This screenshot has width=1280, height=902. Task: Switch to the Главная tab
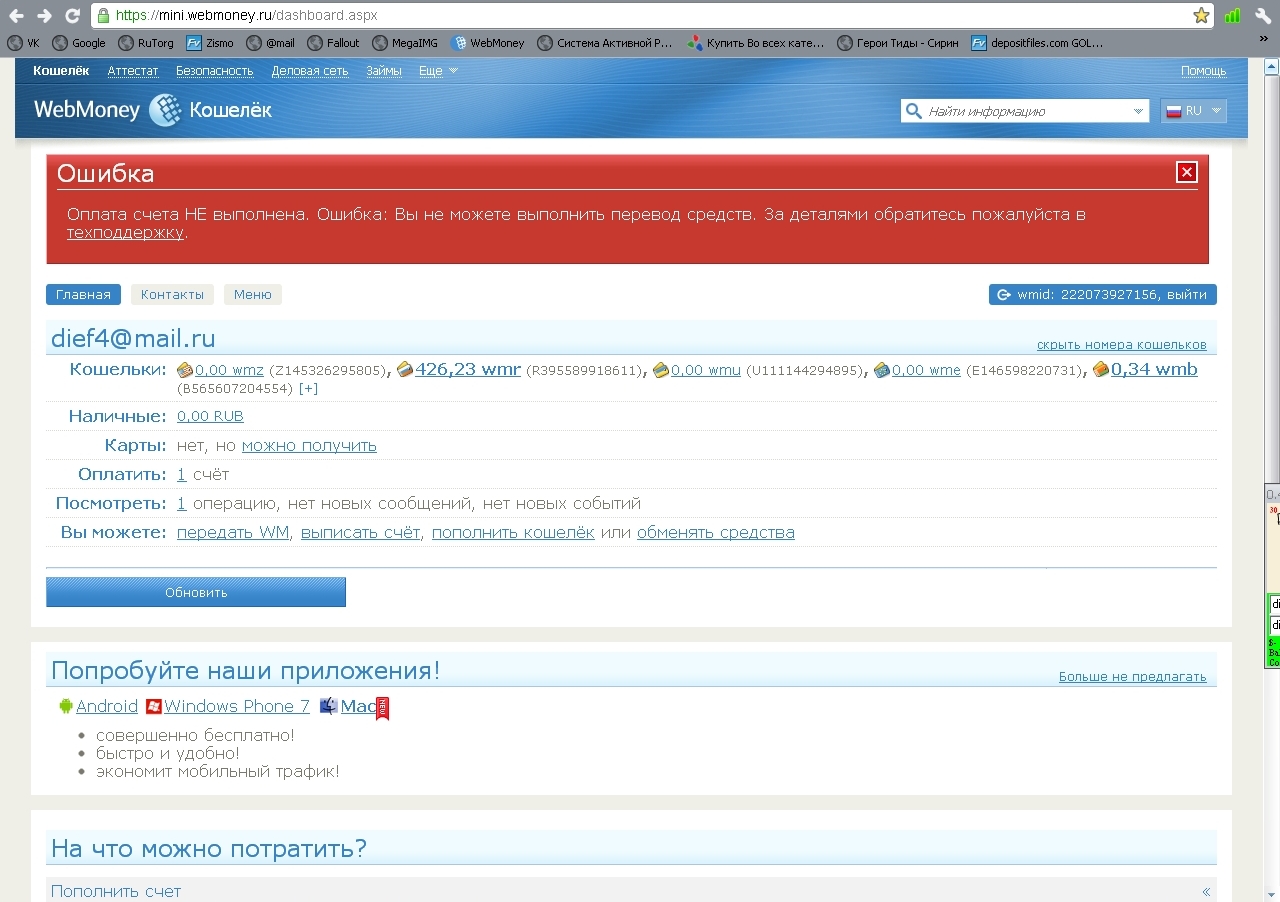pos(83,295)
